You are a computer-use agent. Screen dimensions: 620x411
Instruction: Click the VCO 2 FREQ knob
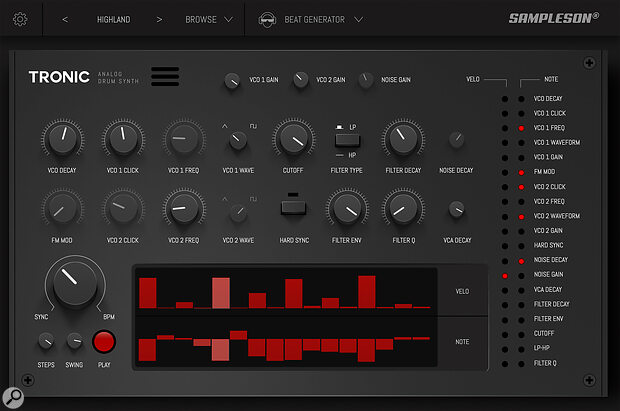184,208
